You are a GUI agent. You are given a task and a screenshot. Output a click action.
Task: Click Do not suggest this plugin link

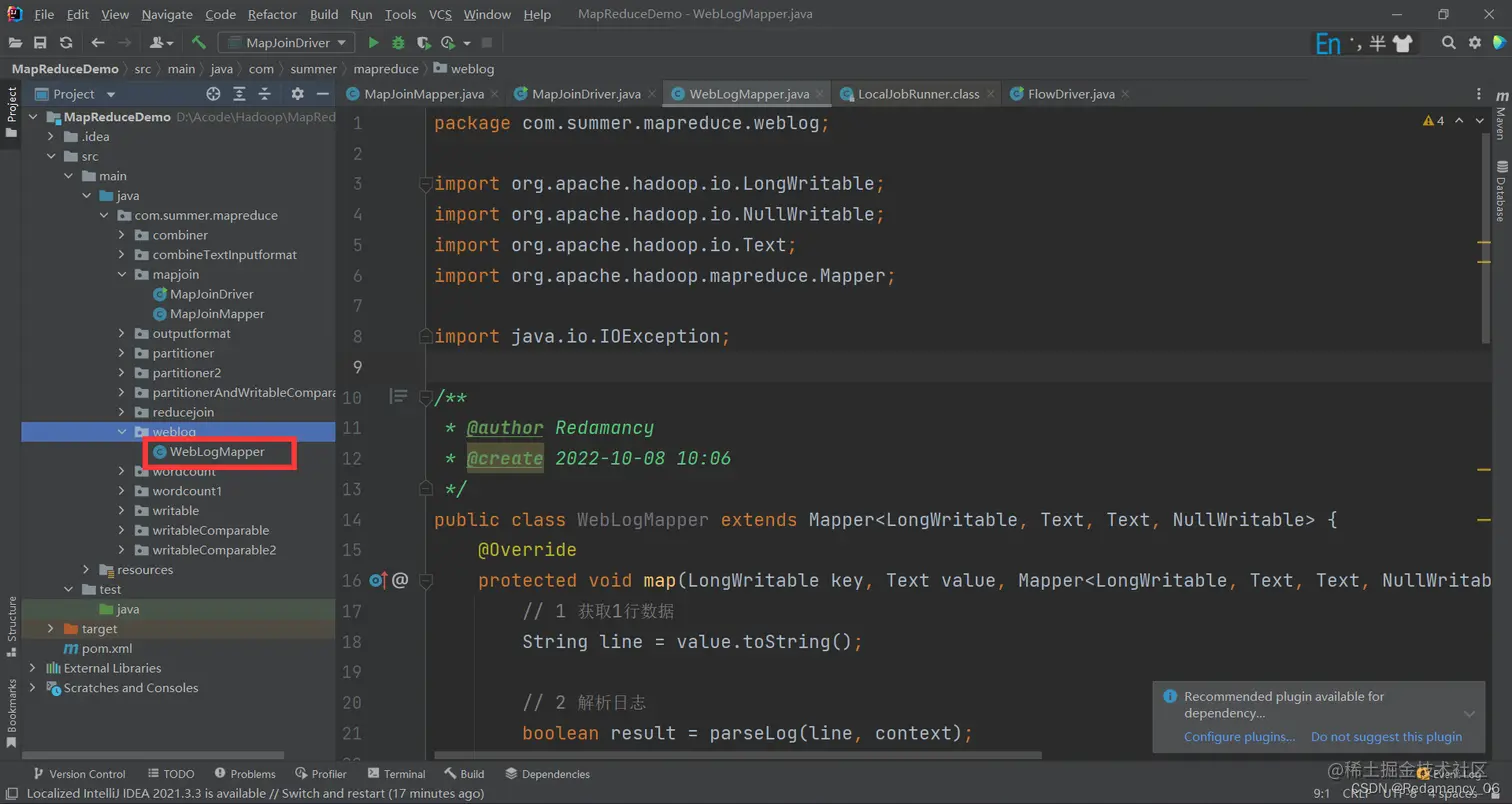pyautogui.click(x=1386, y=737)
